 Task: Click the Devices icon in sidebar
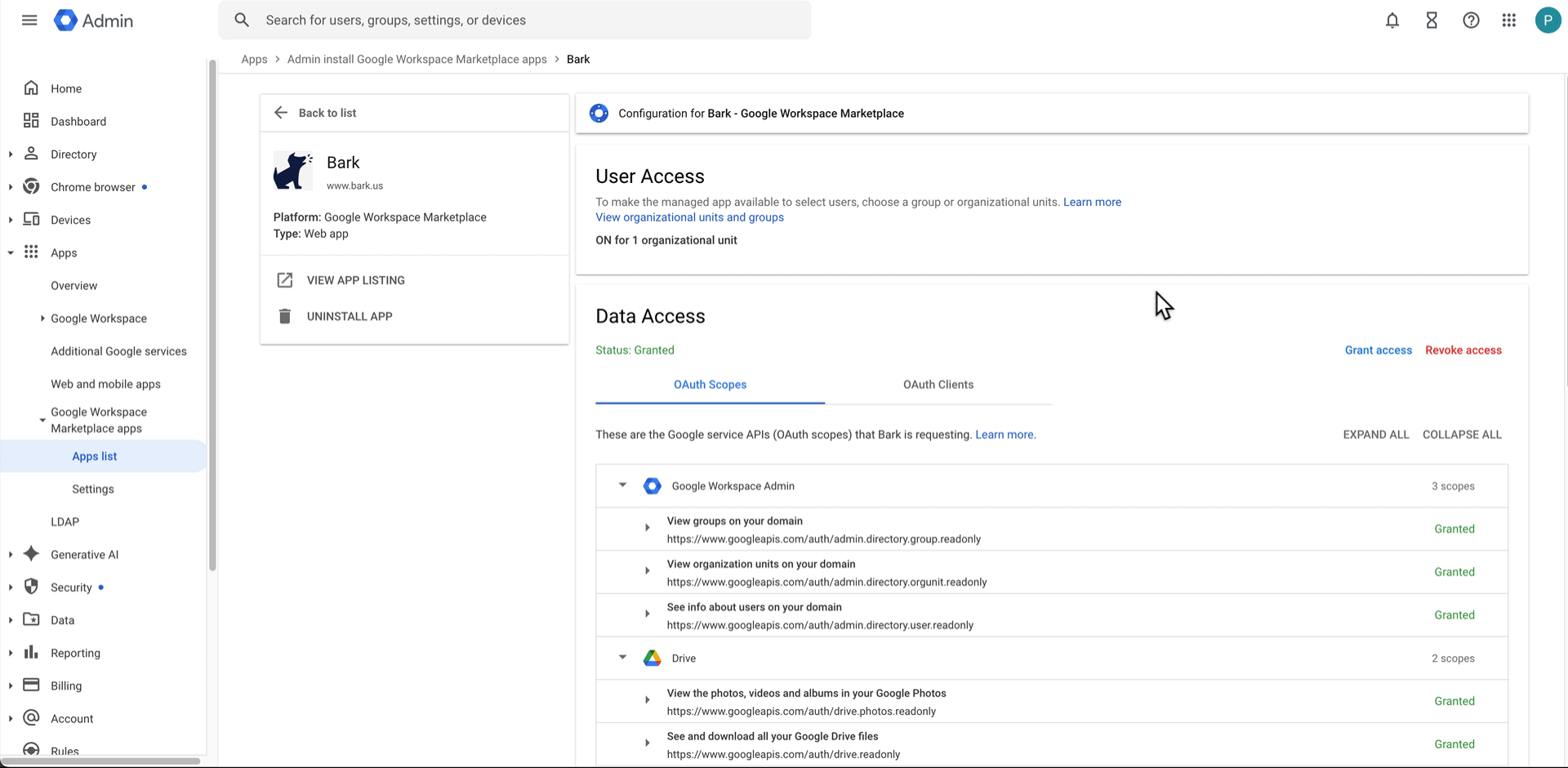point(31,219)
